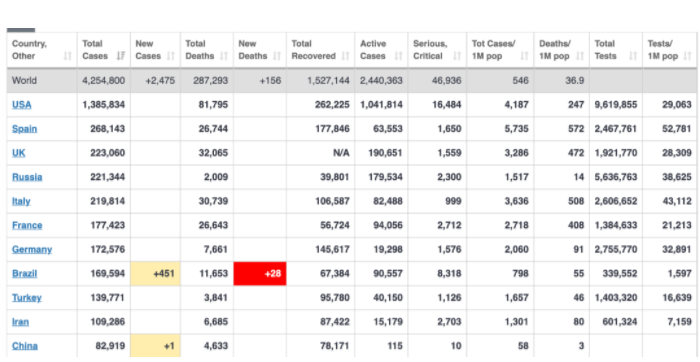Sort by the Country, Other column icon
The width and height of the screenshot is (700, 362).
pyautogui.click(x=67, y=56)
